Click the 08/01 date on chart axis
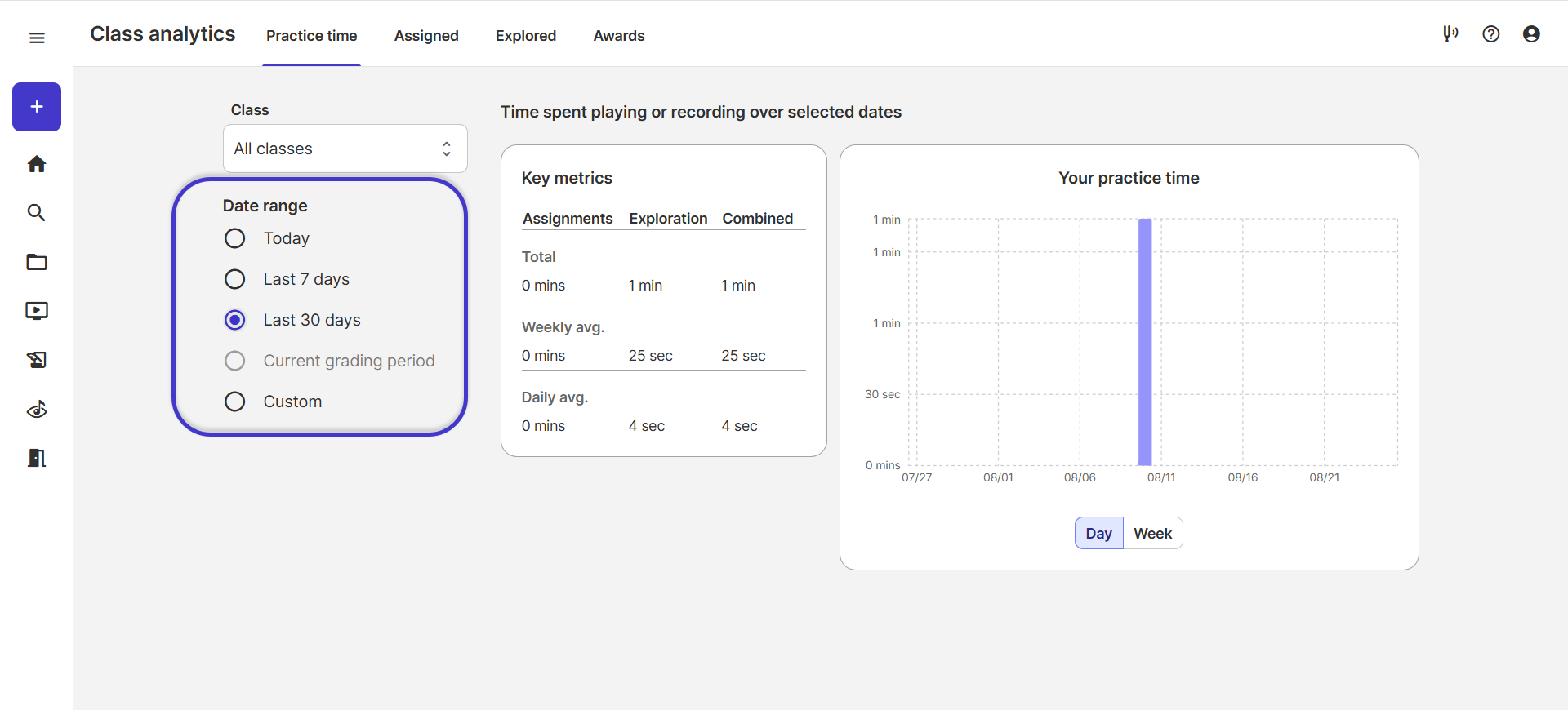Screen dimensions: 1568x710 [x=998, y=477]
